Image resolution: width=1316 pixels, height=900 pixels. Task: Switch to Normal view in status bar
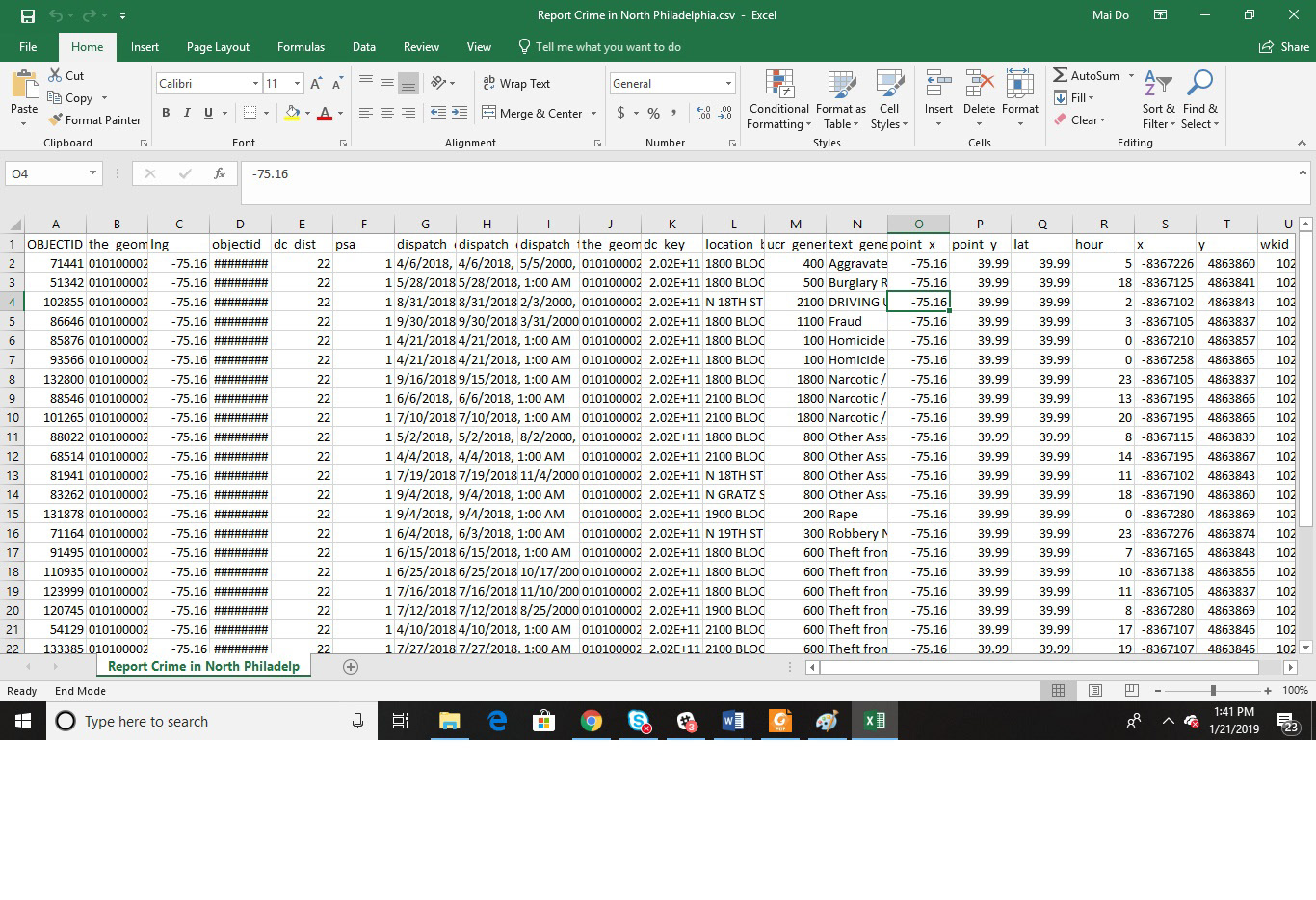1058,690
